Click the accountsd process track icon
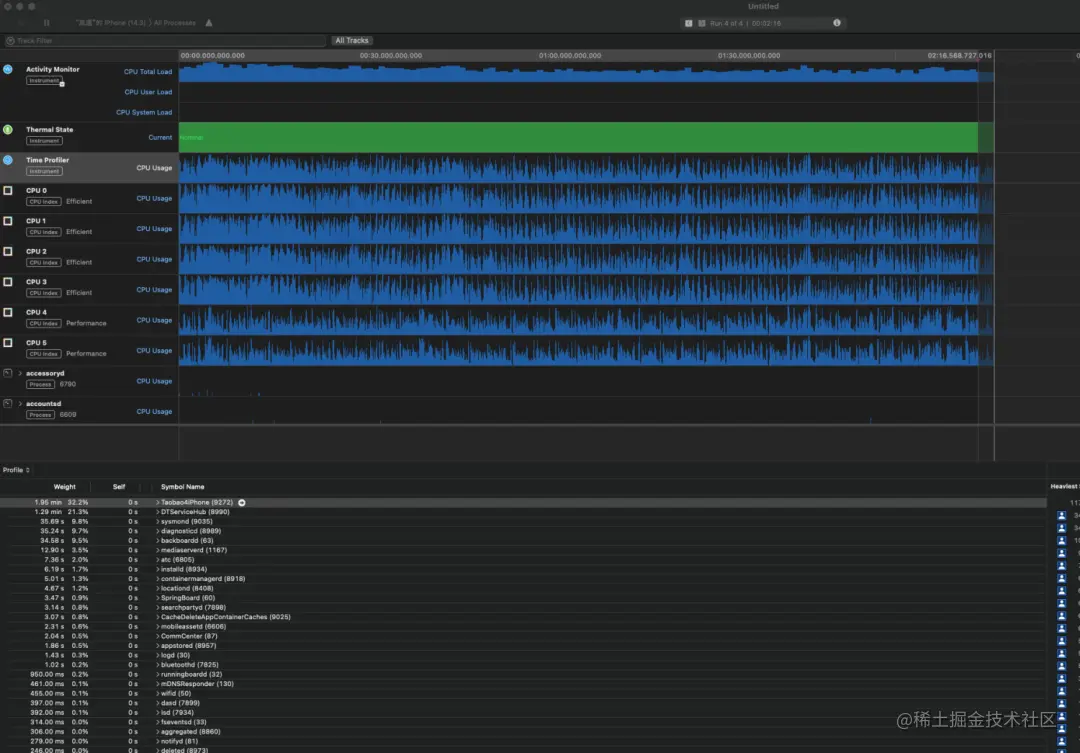Screen dimensions: 1080x753 [8, 404]
